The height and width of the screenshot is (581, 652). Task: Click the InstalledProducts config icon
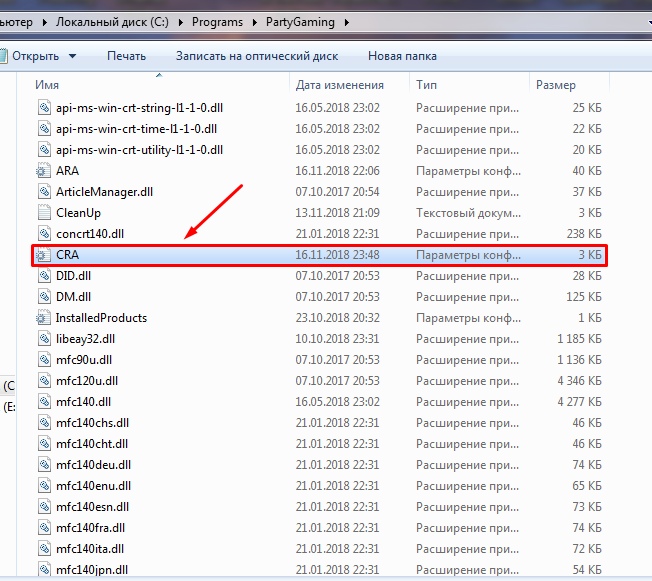[x=42, y=317]
